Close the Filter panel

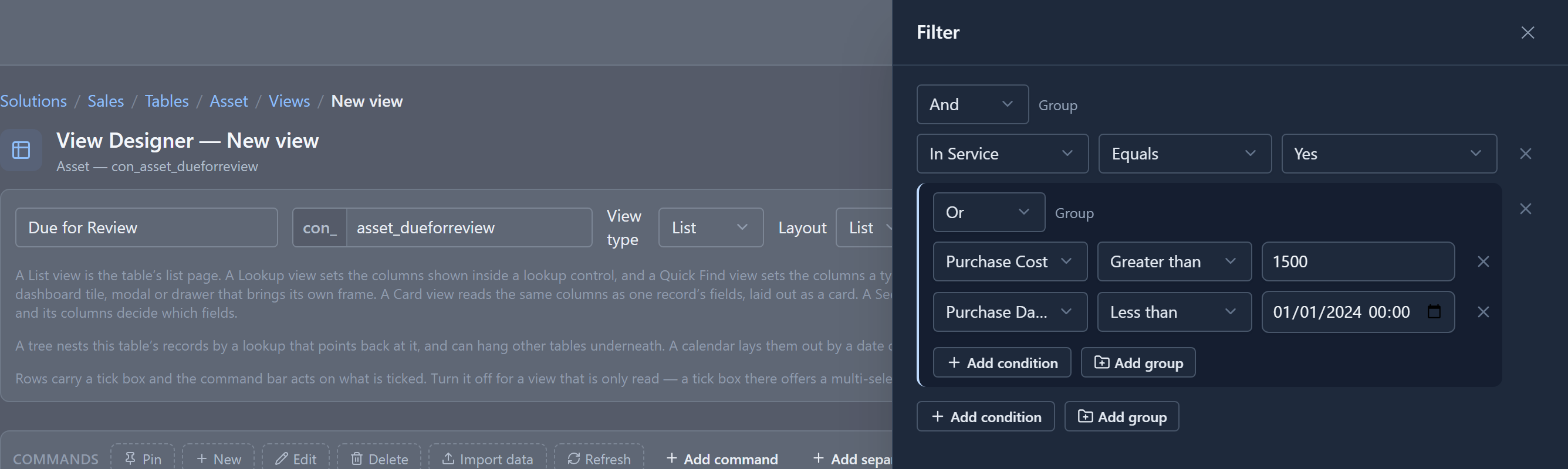click(x=1528, y=32)
